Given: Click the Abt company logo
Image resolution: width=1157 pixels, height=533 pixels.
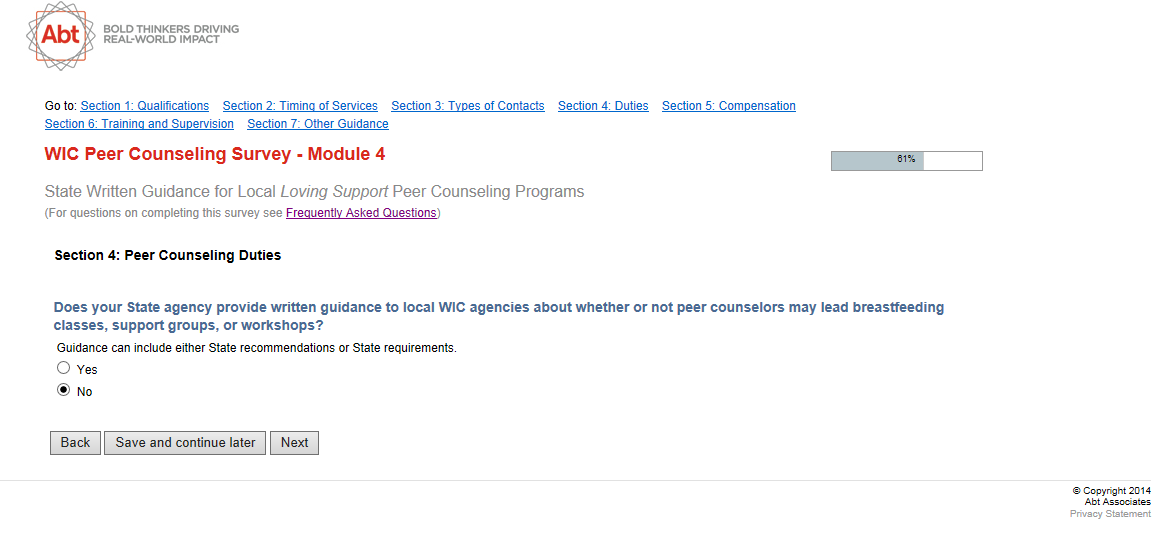Looking at the screenshot, I should click(60, 35).
